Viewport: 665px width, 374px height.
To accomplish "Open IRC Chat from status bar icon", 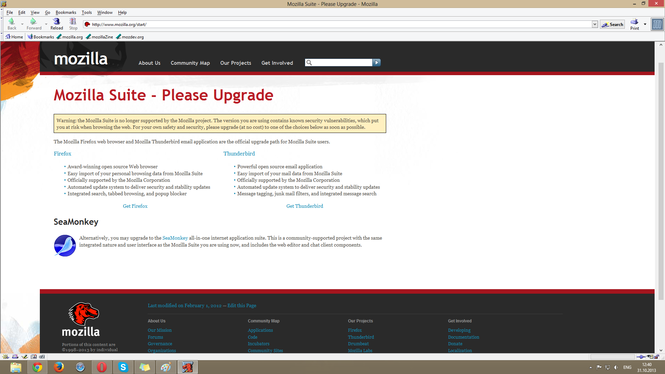I will pos(42,357).
